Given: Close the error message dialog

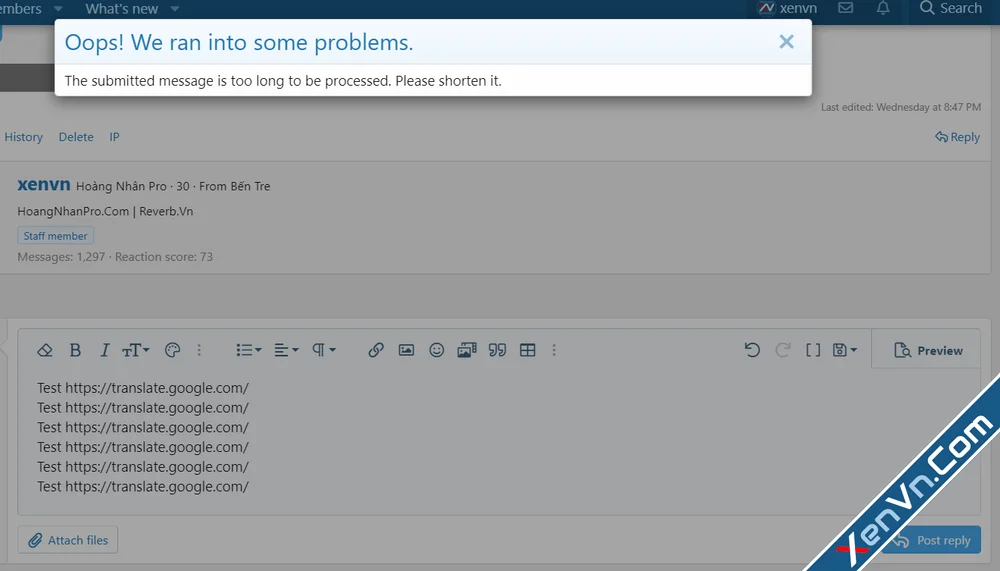Looking at the screenshot, I should pyautogui.click(x=786, y=42).
